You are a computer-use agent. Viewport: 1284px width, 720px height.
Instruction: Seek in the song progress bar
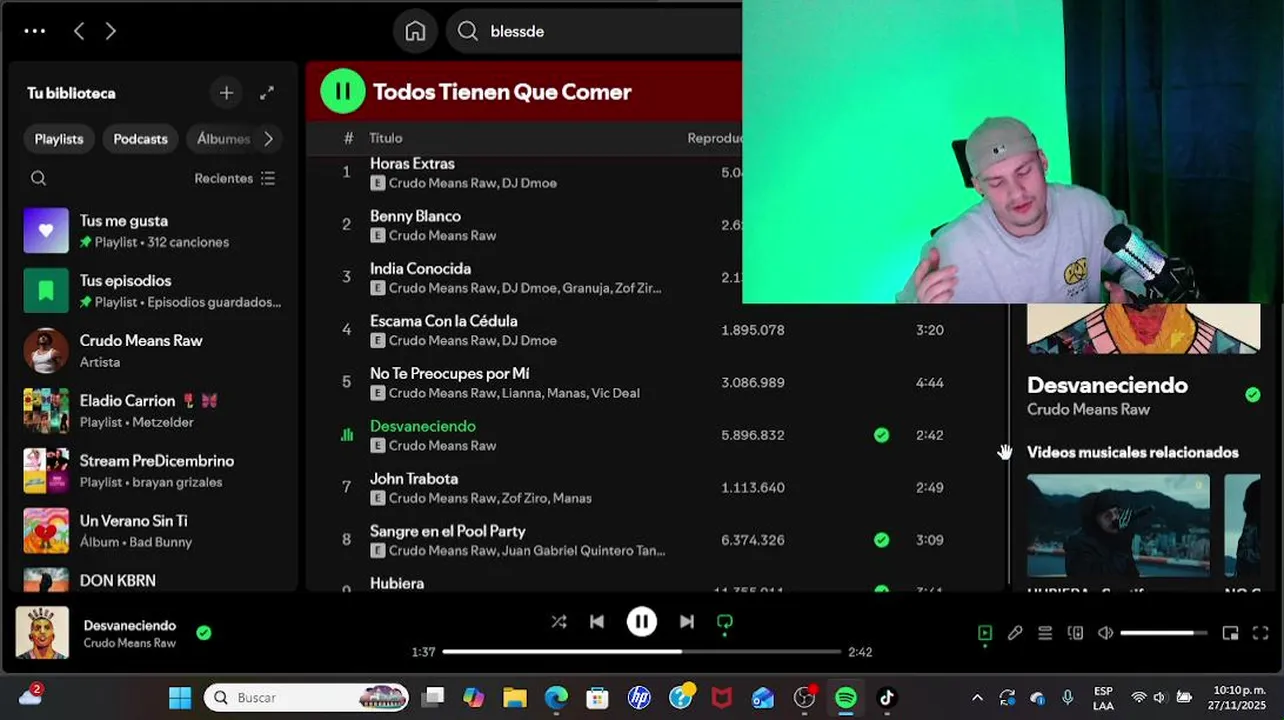[x=642, y=652]
